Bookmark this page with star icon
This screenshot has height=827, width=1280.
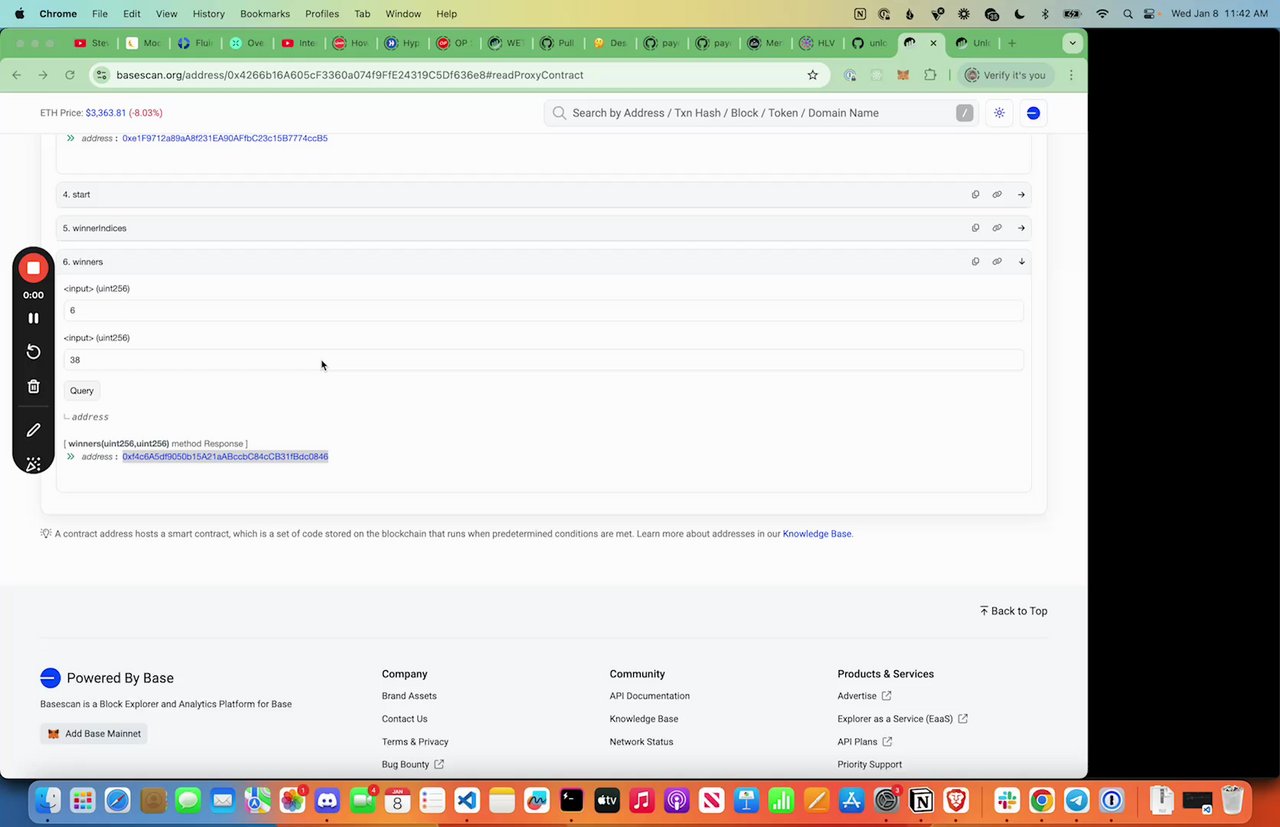[813, 75]
